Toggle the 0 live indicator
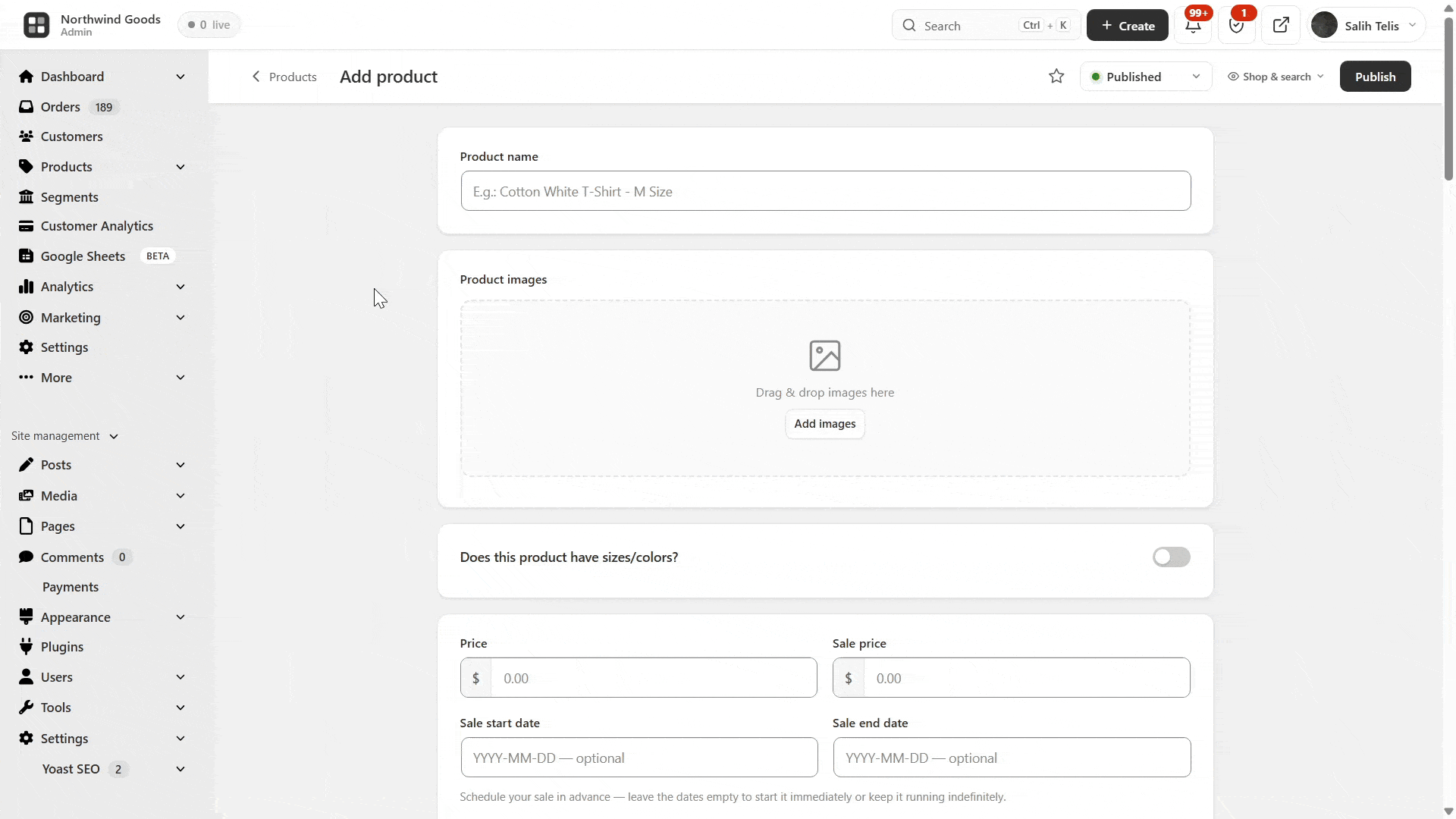 click(x=209, y=25)
